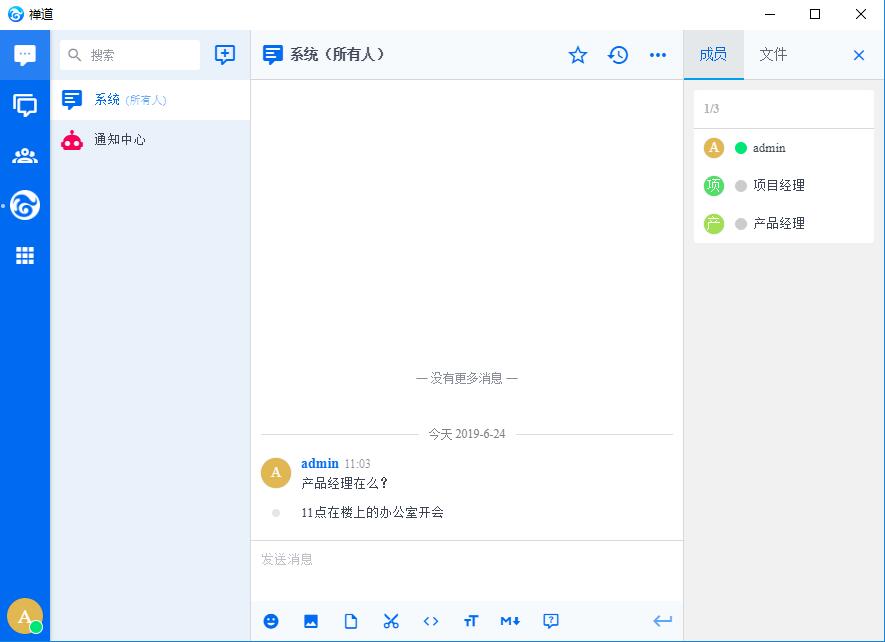Click the message tips help icon
The image size is (885, 642).
(551, 621)
